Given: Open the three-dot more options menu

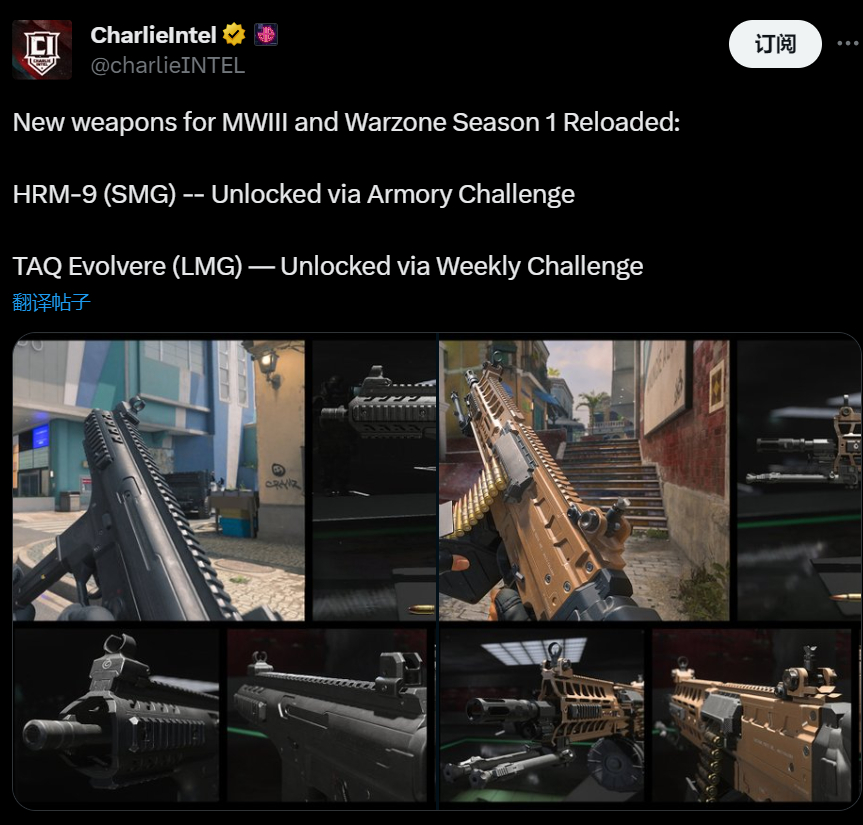Looking at the screenshot, I should (x=848, y=43).
